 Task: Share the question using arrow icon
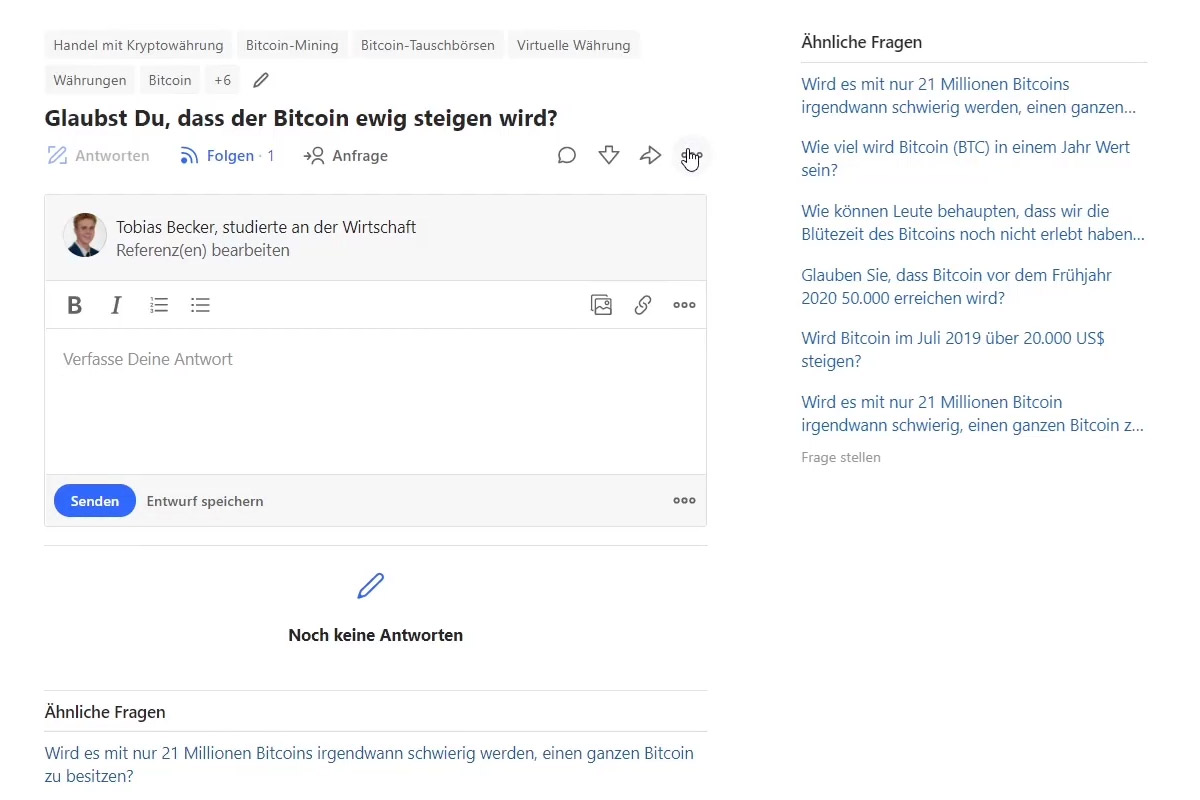pos(651,155)
